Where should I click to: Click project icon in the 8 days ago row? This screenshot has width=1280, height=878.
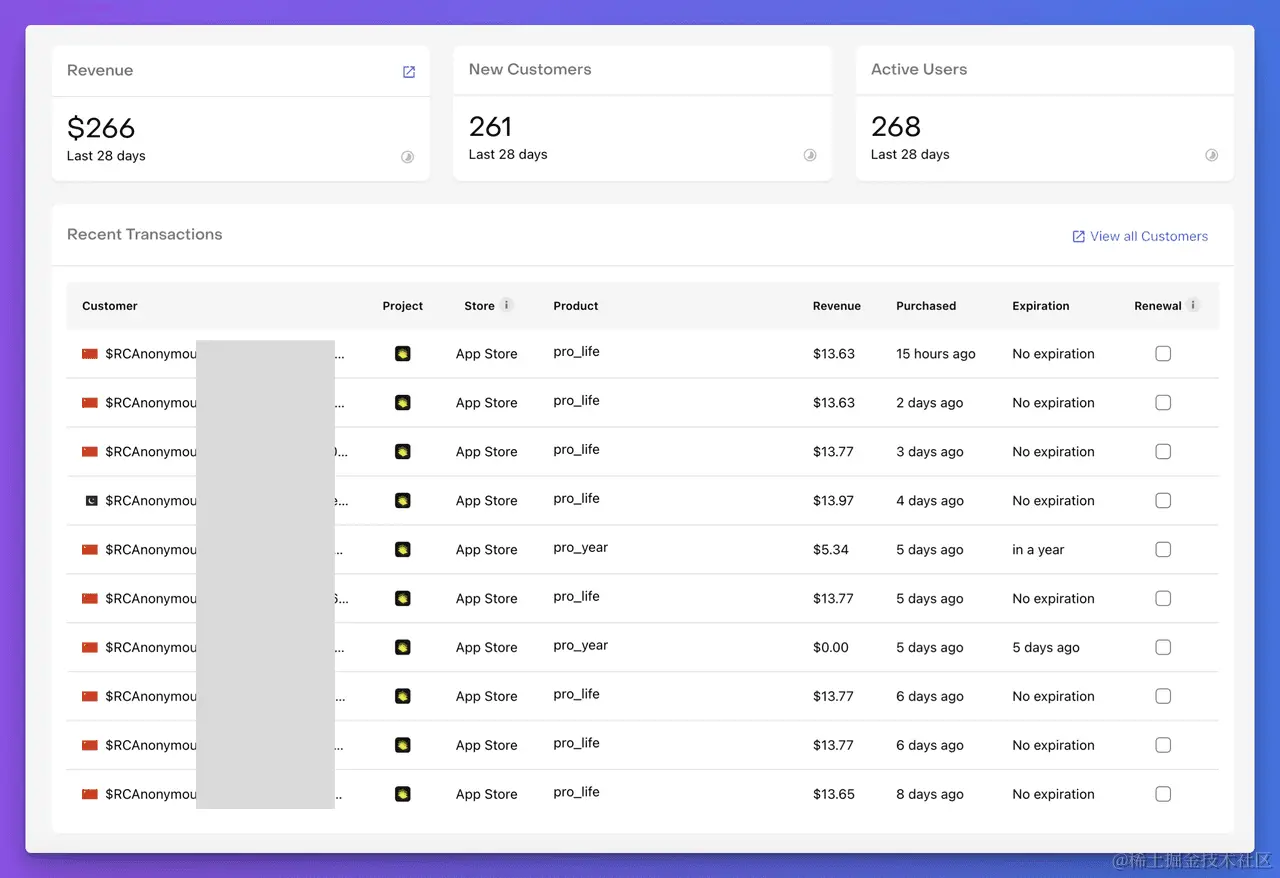403,794
